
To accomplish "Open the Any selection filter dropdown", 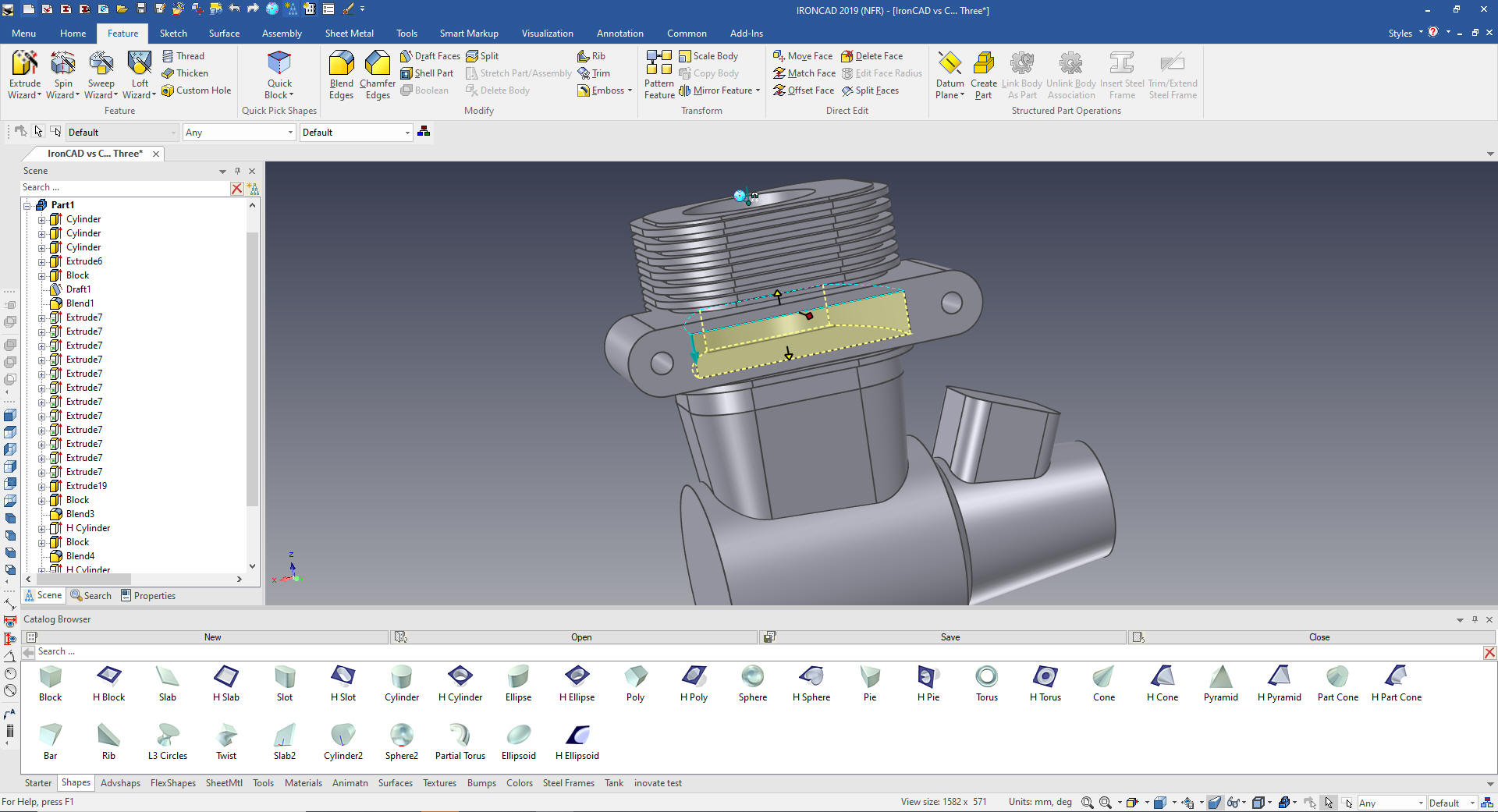I will [290, 133].
